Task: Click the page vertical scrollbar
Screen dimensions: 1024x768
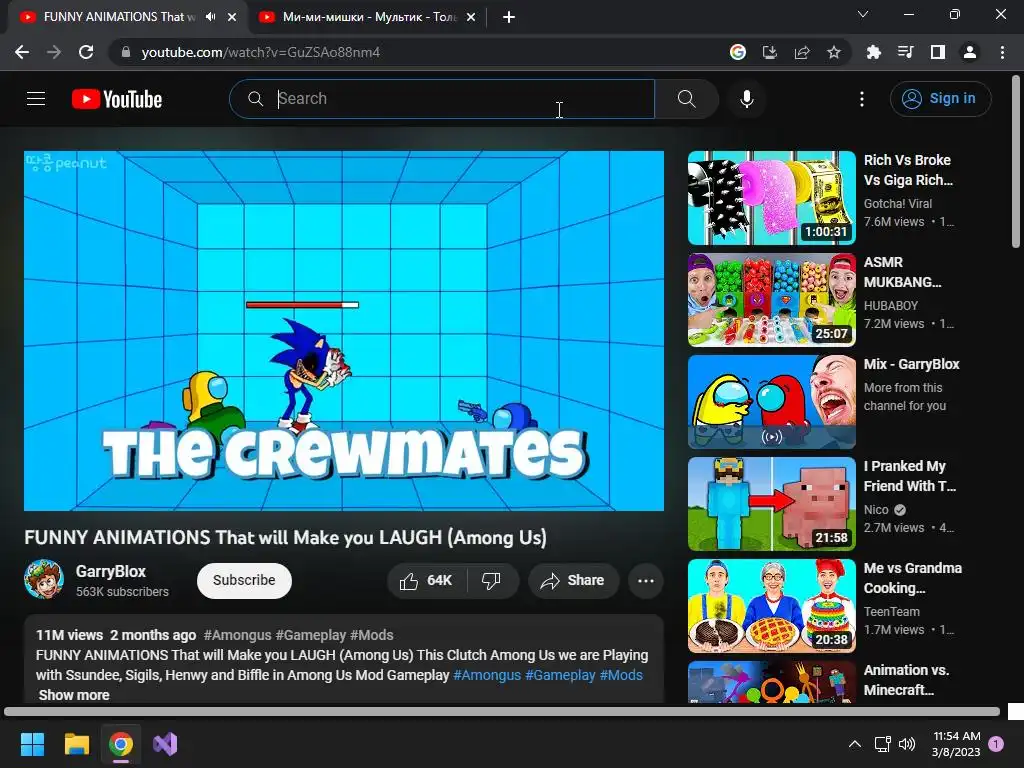Action: pos(1016,161)
